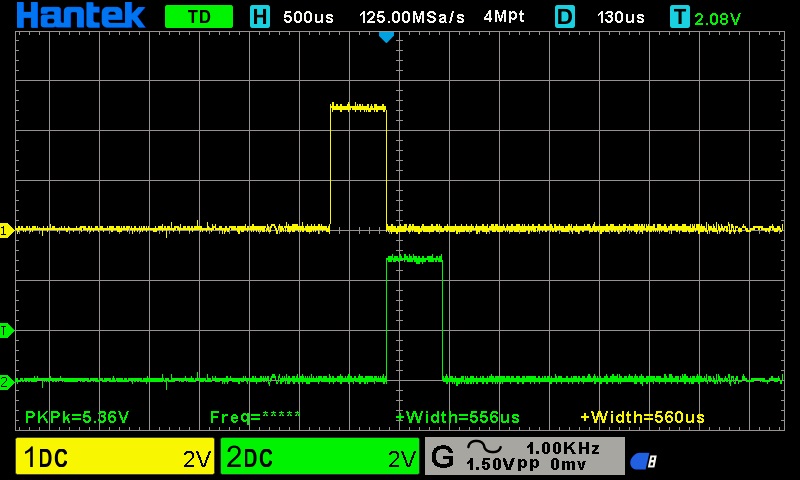Screen dimensions: 800x480
Task: Click the H horizontal timebase icon
Action: point(260,17)
